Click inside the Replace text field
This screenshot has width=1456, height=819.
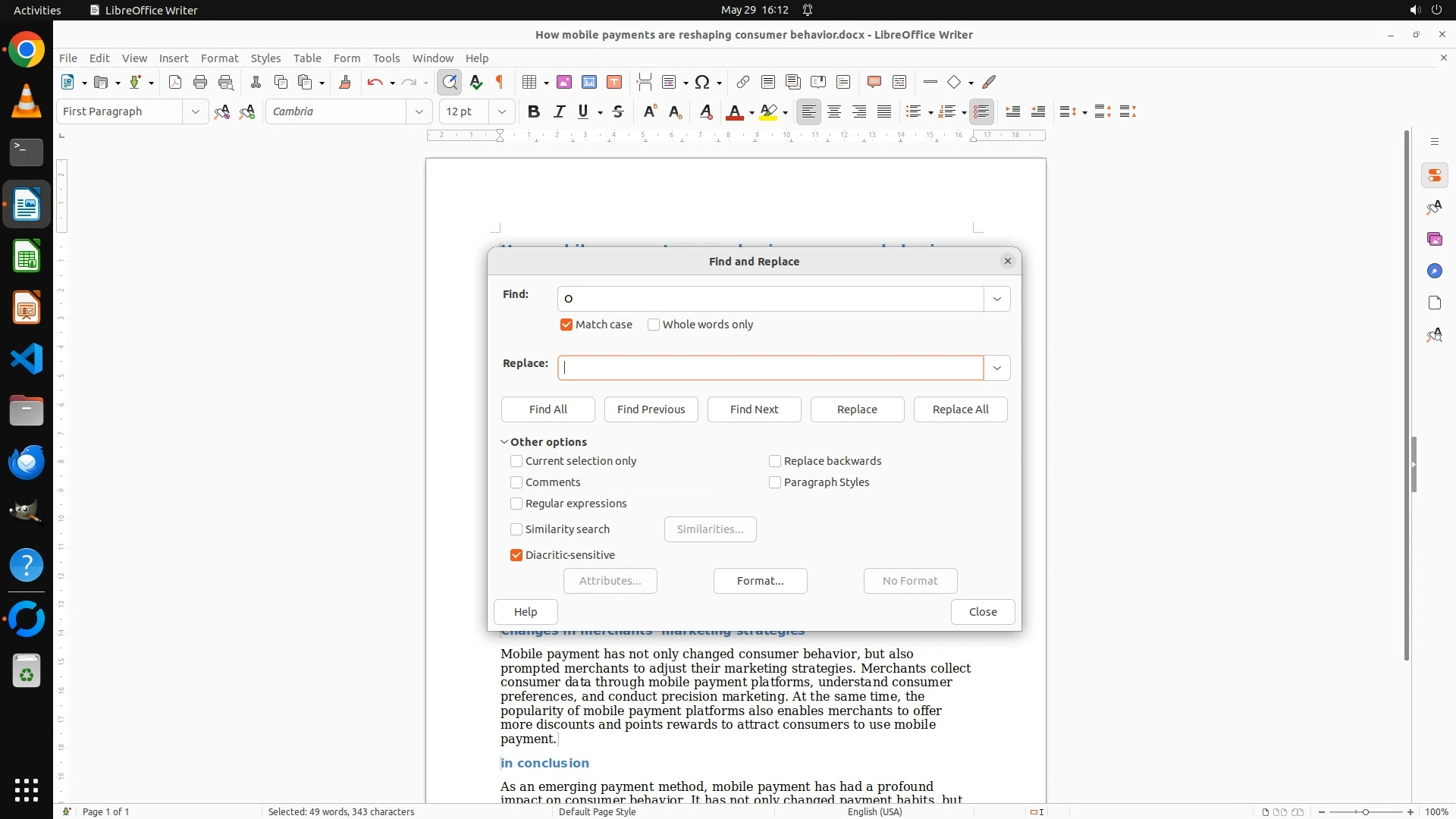point(770,368)
